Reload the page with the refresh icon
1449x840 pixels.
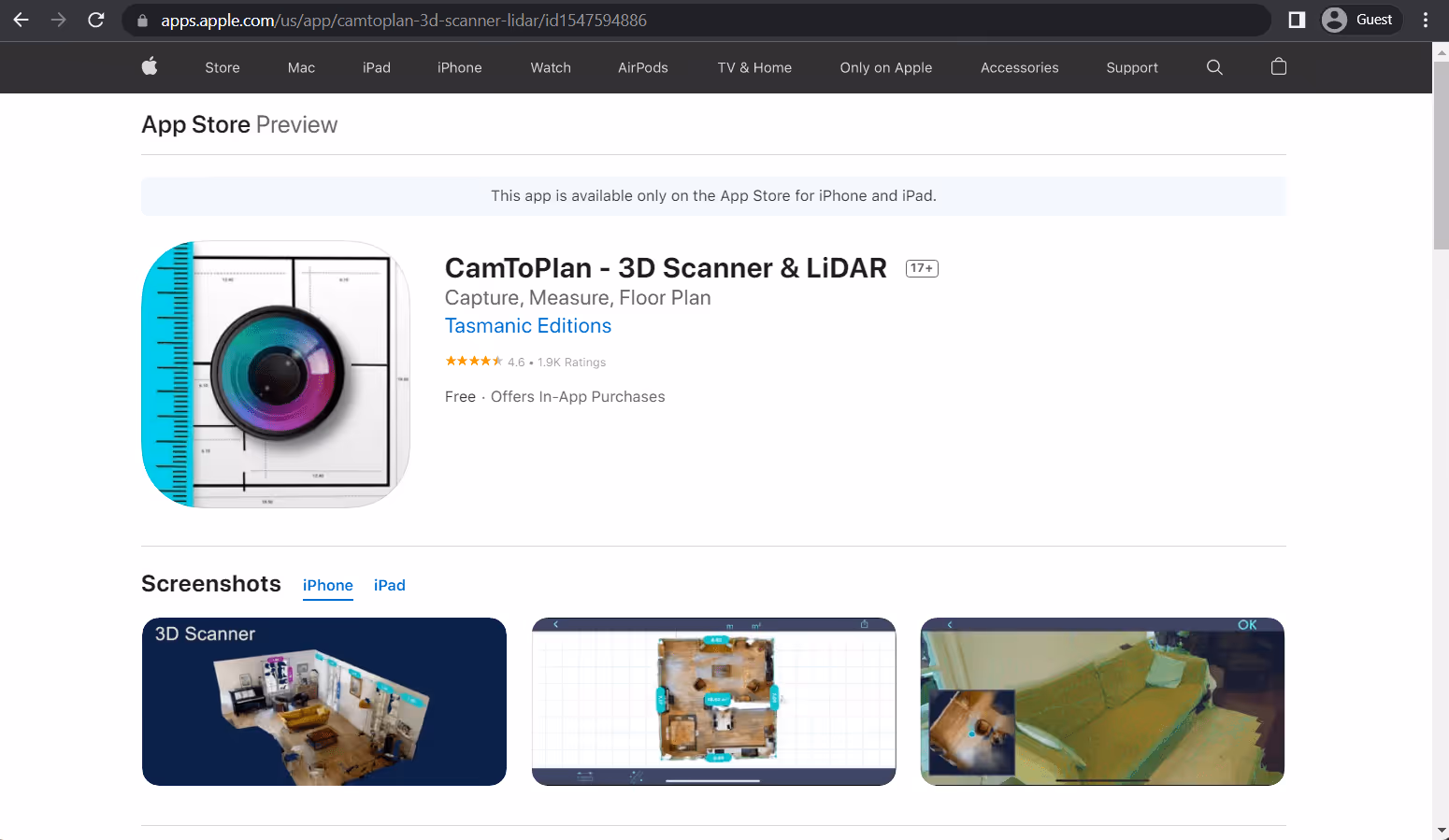(x=95, y=20)
